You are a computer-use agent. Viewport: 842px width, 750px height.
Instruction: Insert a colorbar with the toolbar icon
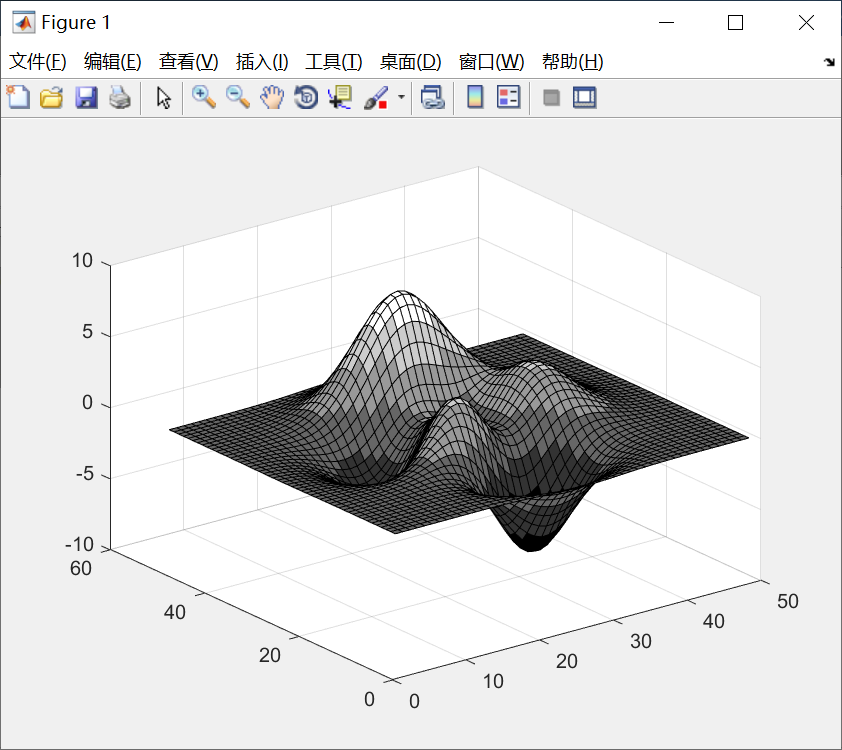(x=475, y=98)
